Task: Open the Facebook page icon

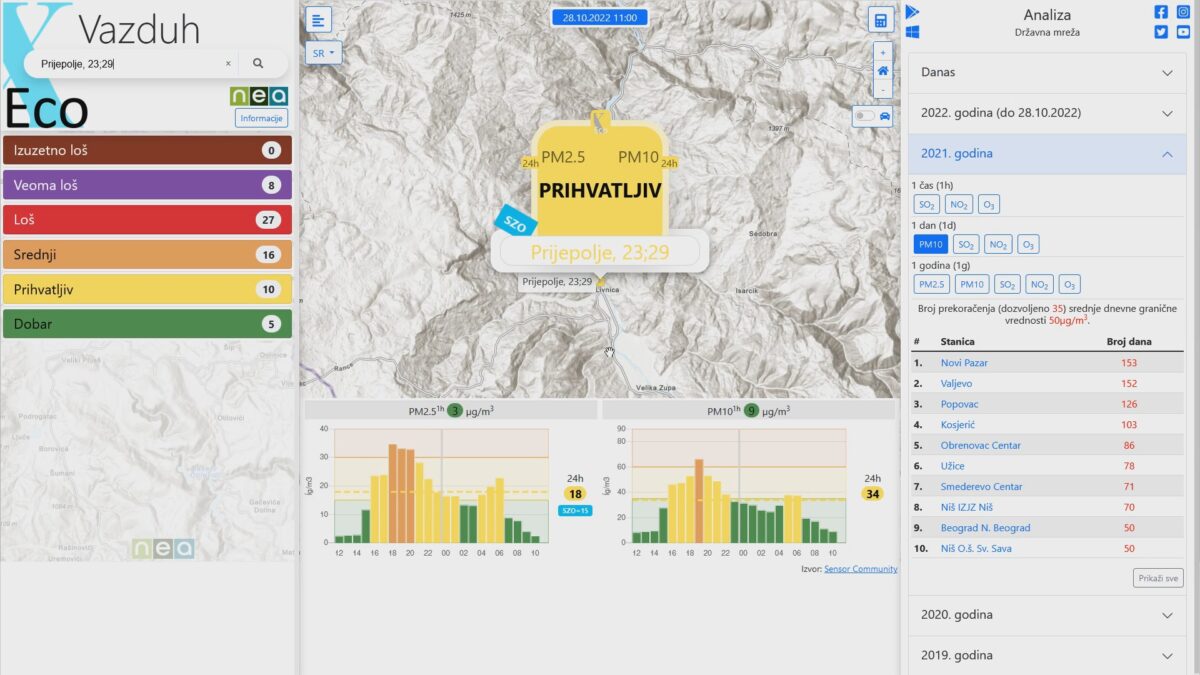Action: pyautogui.click(x=1161, y=12)
